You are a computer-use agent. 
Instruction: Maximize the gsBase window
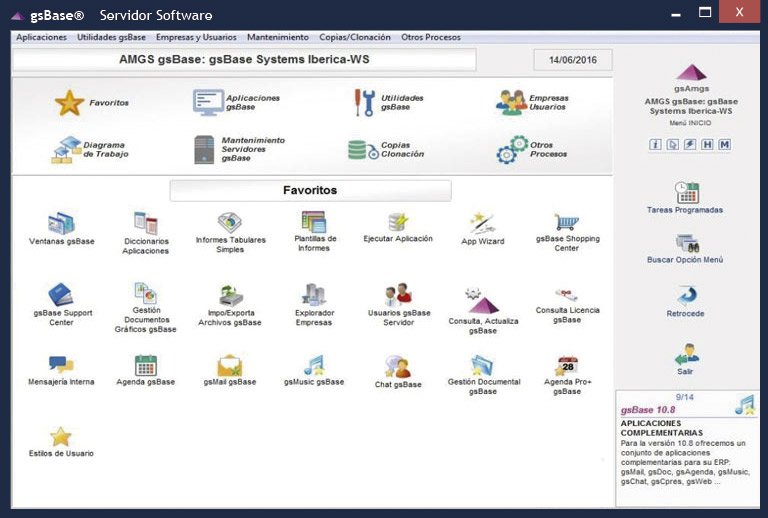coord(705,12)
